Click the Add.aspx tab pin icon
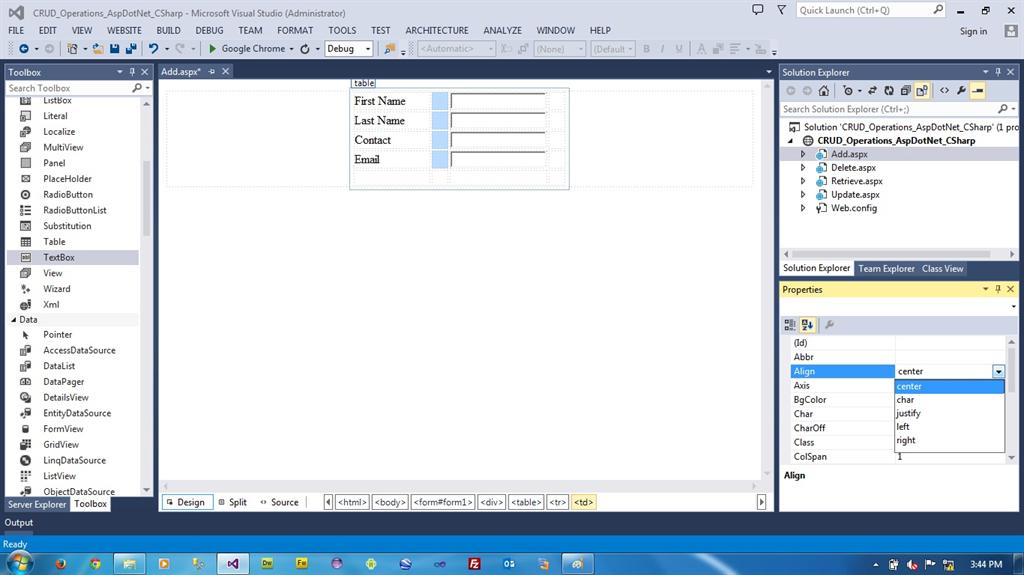 [212, 71]
